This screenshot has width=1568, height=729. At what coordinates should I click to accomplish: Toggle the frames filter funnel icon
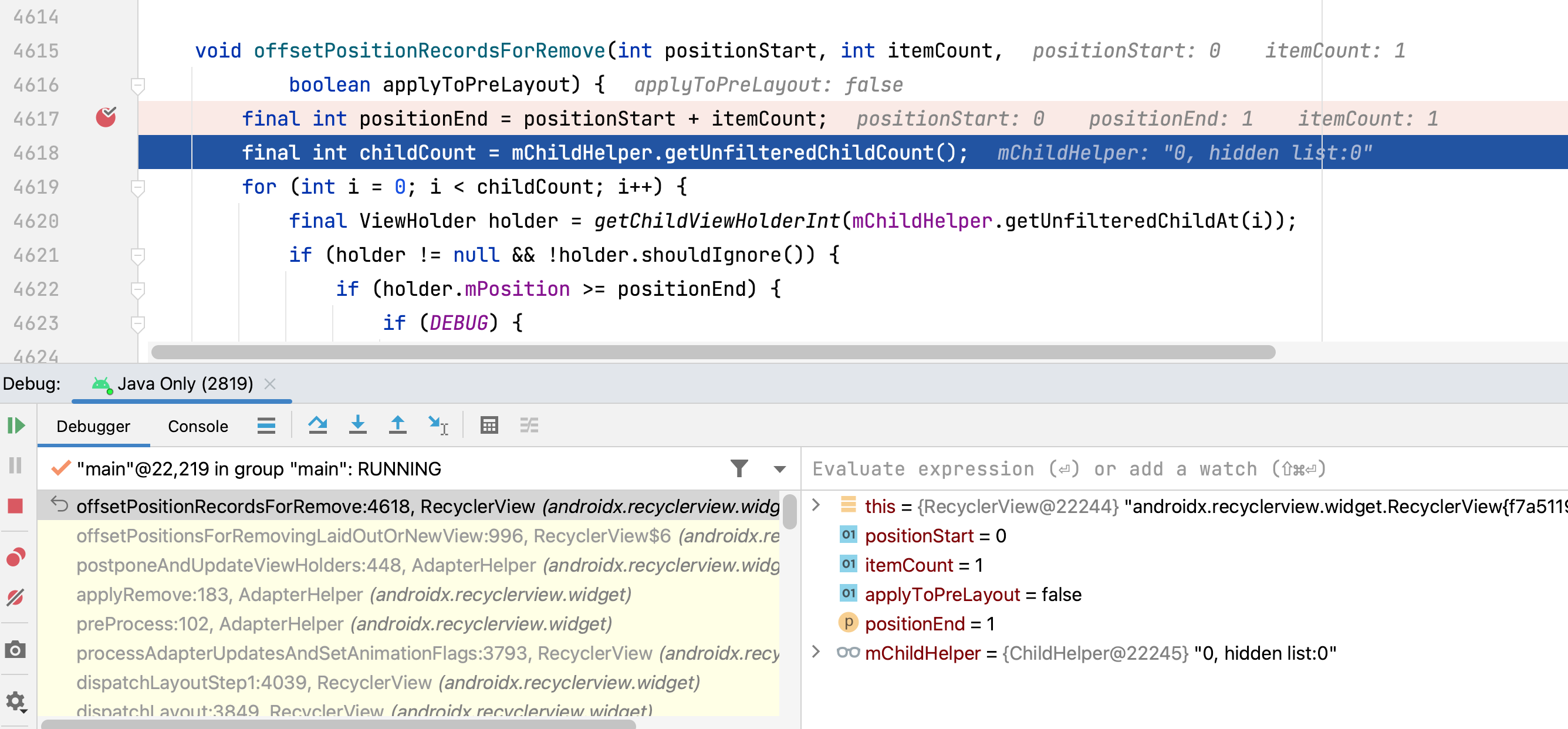click(x=739, y=468)
